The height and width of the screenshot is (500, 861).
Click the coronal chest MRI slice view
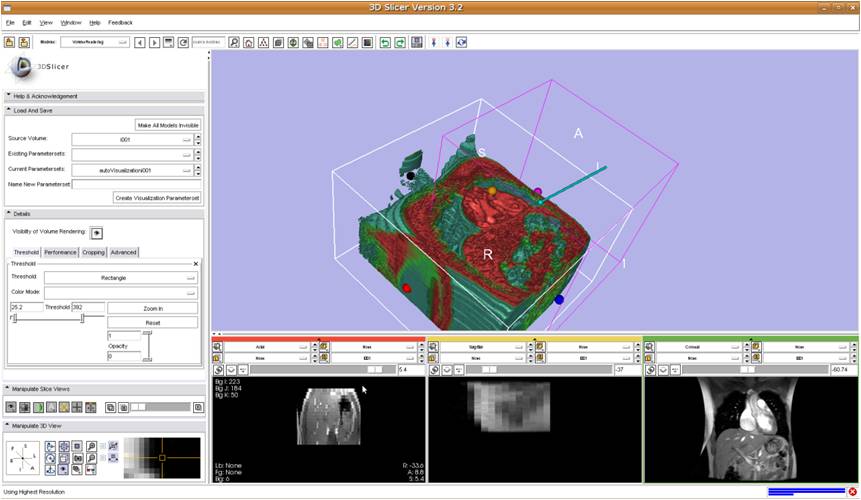752,430
